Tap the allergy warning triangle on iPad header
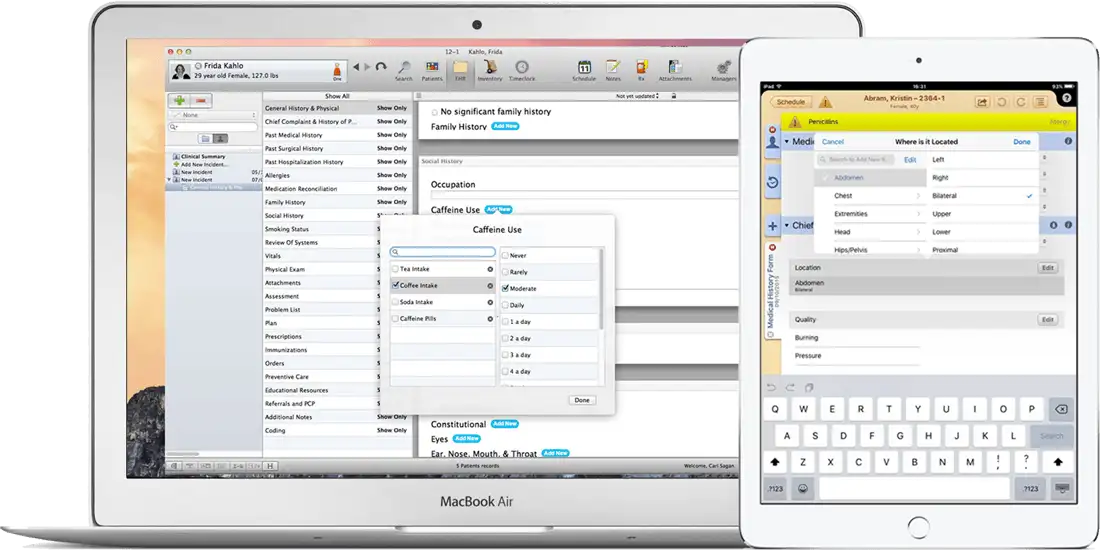 (x=825, y=102)
